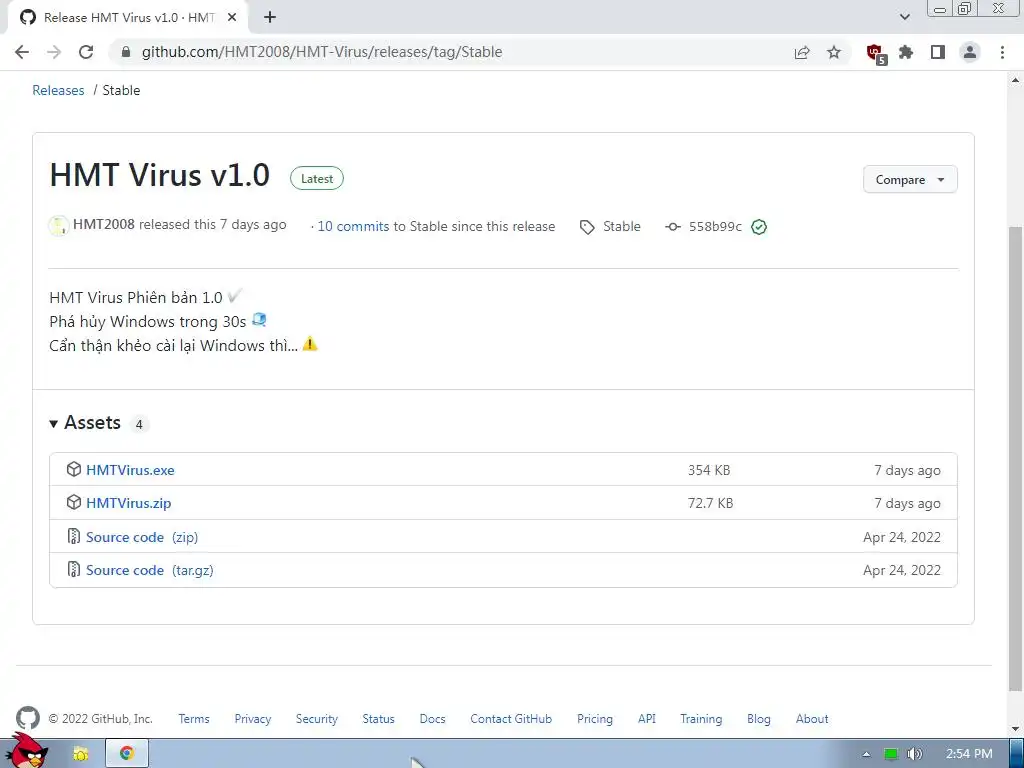Screen dimensions: 1024x768
Task: Open the Status footer link
Action: coord(378,718)
